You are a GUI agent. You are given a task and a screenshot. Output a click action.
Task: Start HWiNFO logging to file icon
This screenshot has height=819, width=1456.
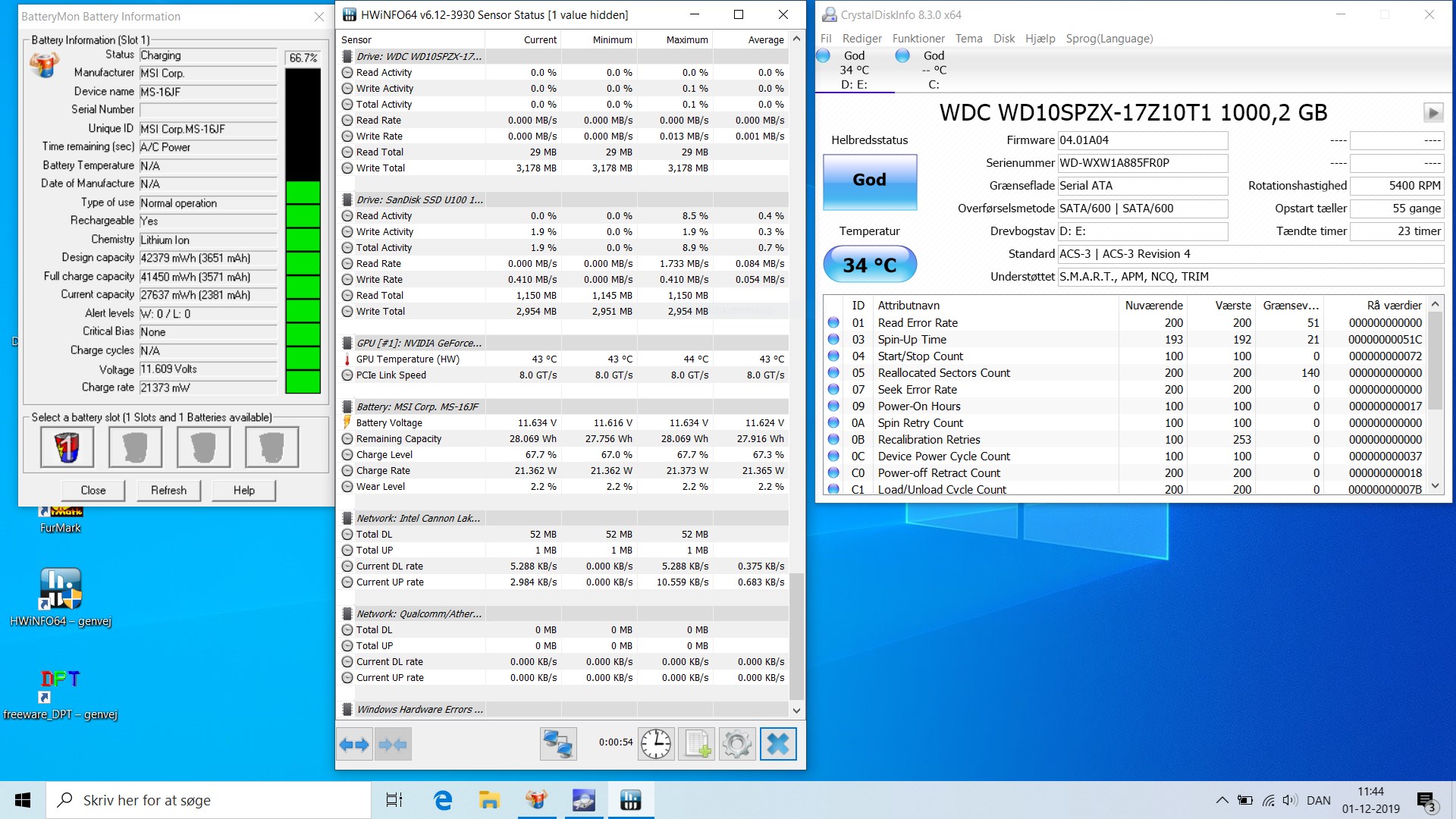pyautogui.click(x=696, y=744)
